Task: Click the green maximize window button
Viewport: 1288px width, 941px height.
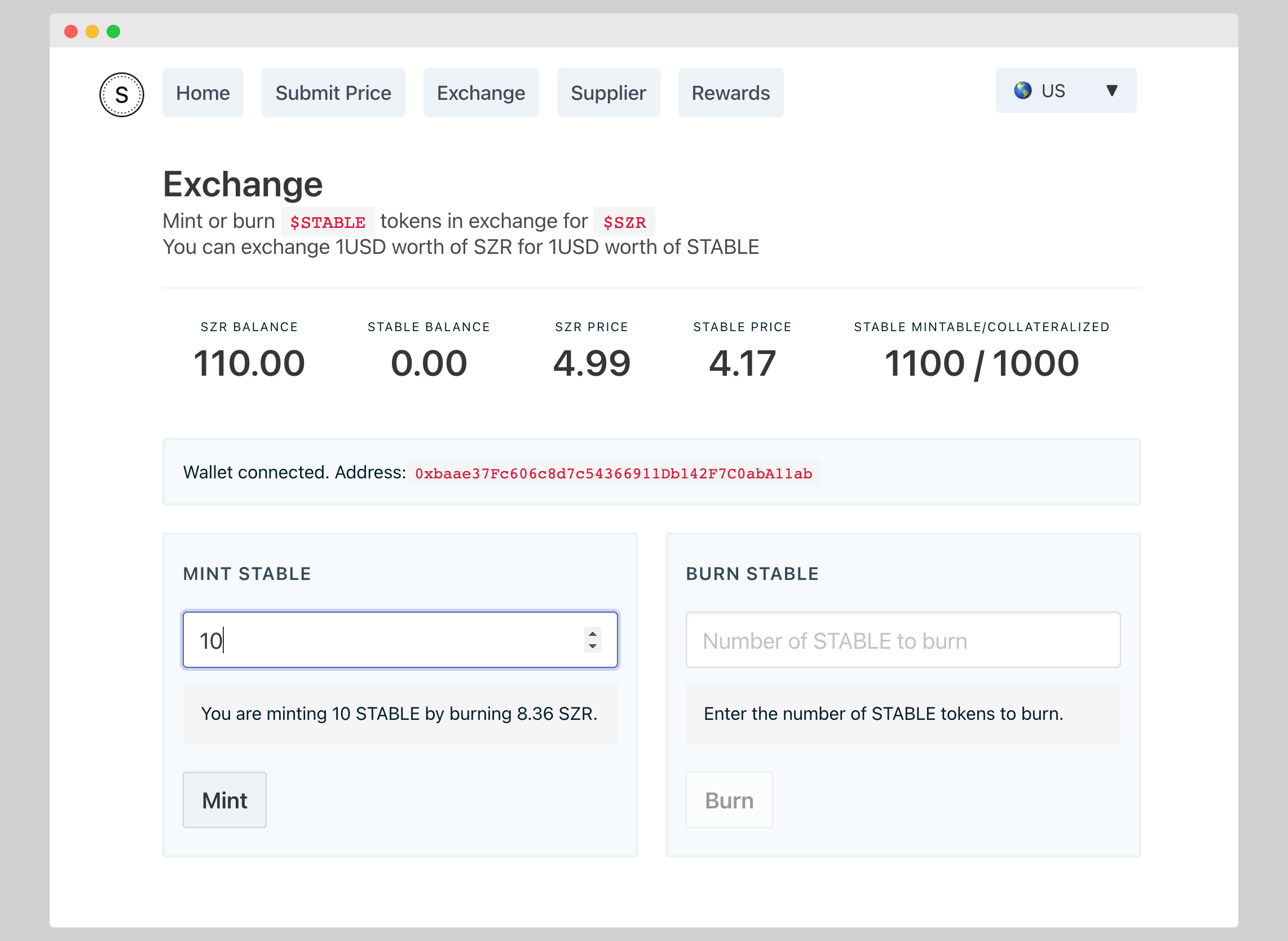Action: (x=113, y=32)
